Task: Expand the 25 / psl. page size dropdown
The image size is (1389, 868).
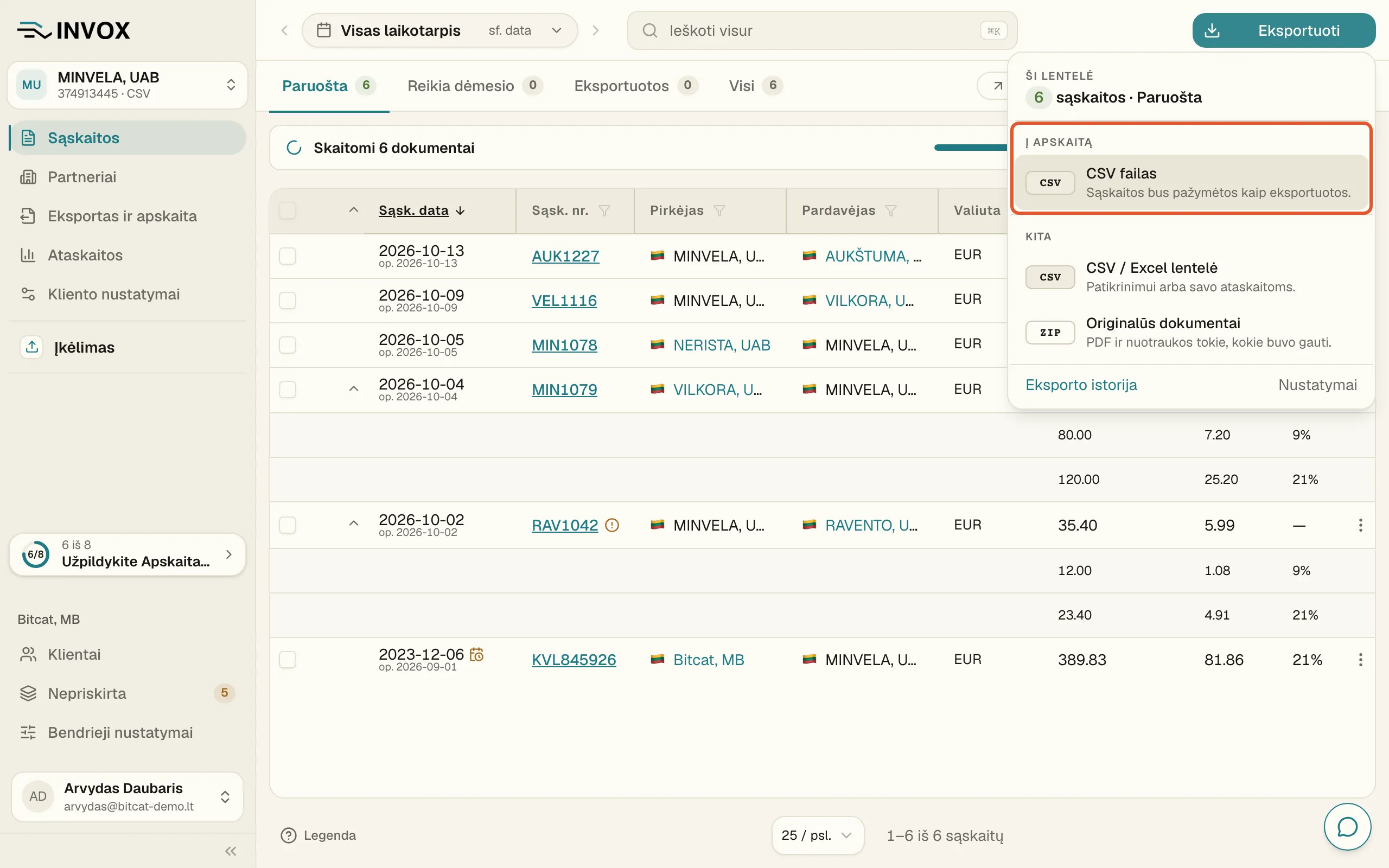Action: pyautogui.click(x=817, y=835)
